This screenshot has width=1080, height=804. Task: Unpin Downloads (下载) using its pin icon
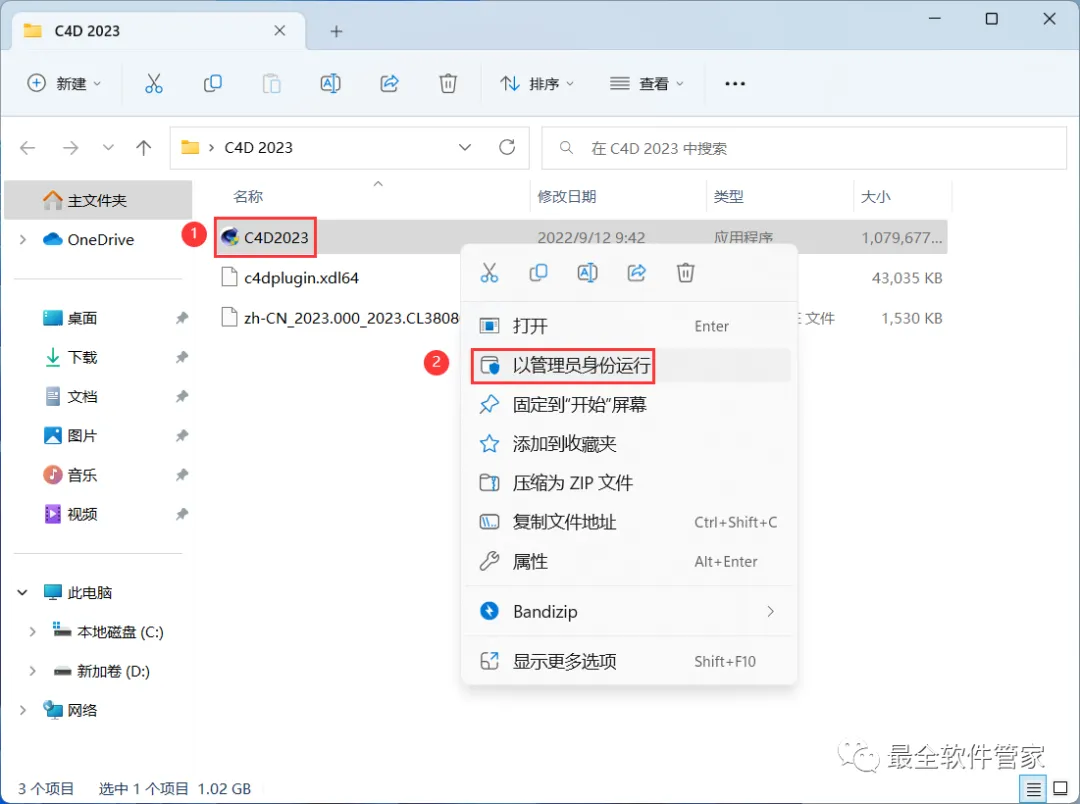(x=181, y=357)
